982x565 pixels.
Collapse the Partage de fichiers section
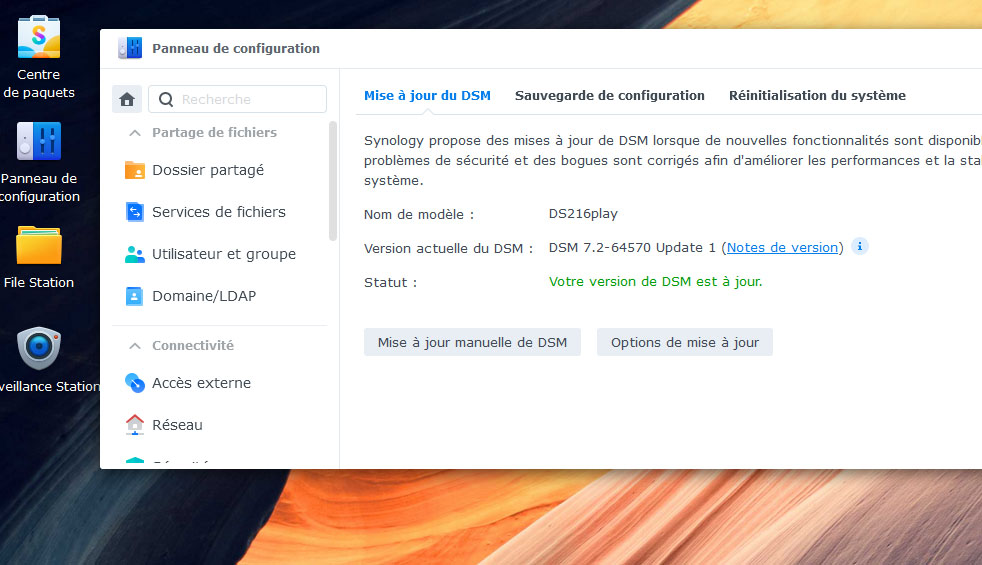[x=134, y=132]
